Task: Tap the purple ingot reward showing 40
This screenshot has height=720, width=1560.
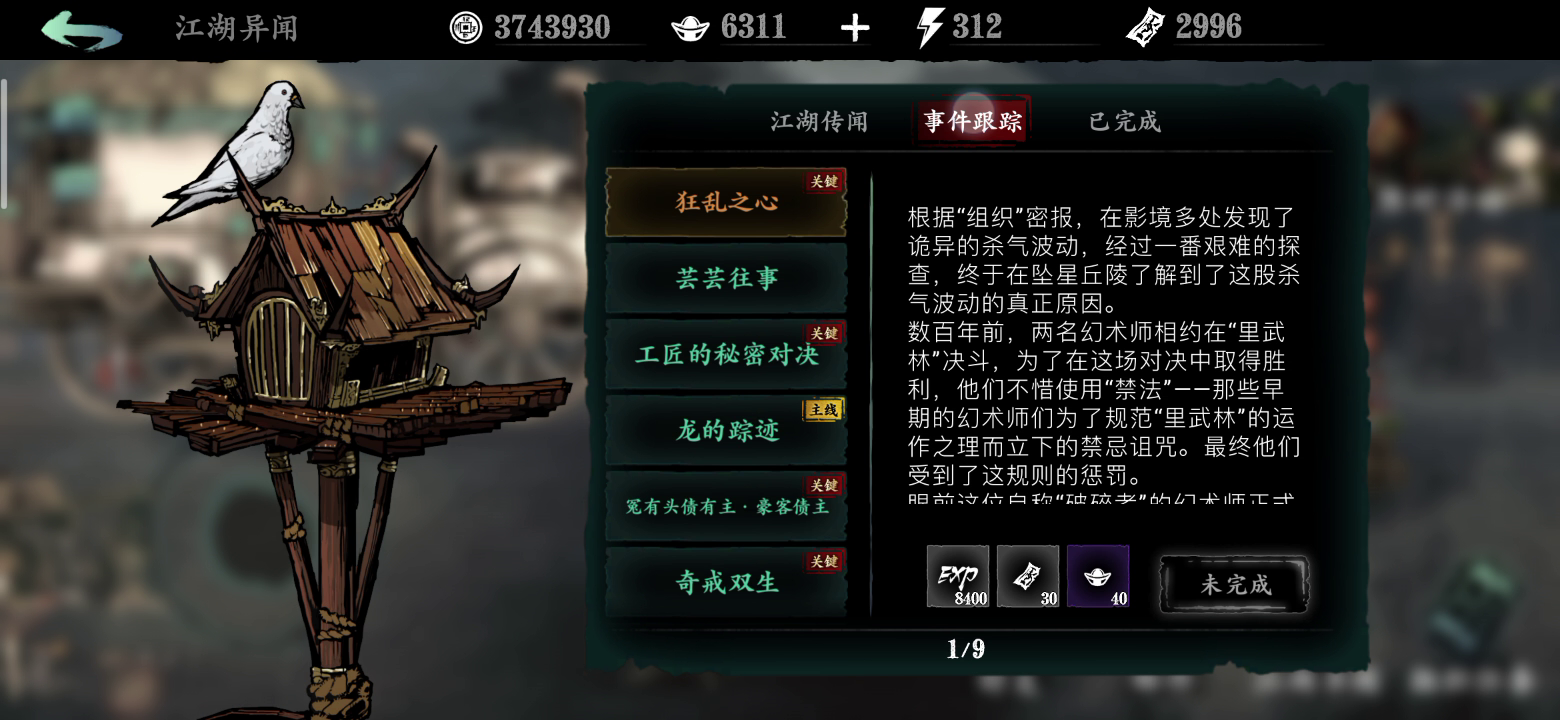Action: (x=1098, y=576)
